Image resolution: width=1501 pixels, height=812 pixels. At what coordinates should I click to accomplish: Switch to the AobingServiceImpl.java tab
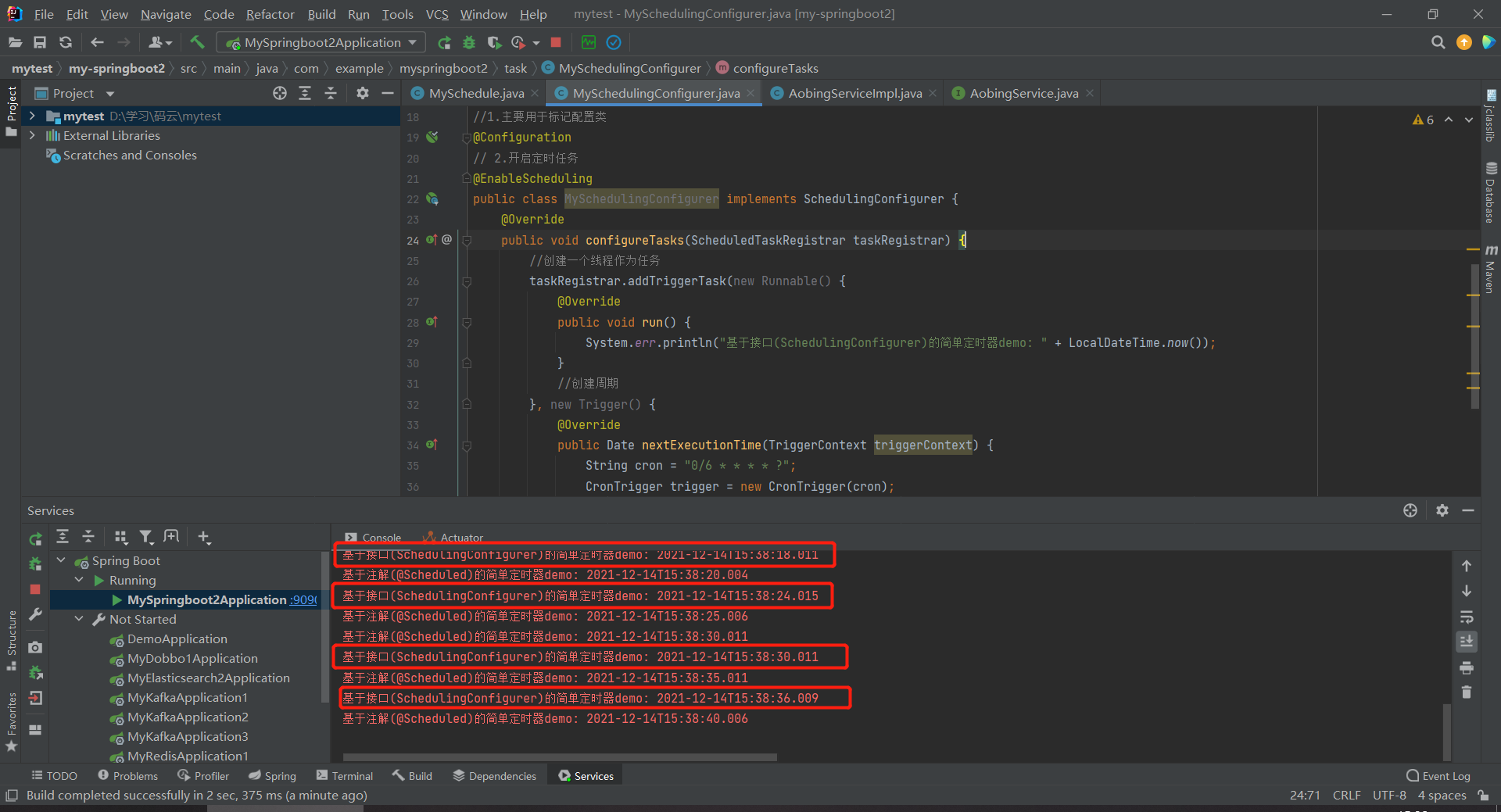(x=852, y=92)
